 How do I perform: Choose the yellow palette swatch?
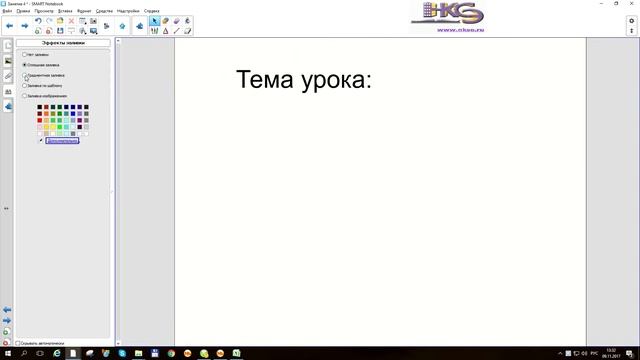point(53,127)
